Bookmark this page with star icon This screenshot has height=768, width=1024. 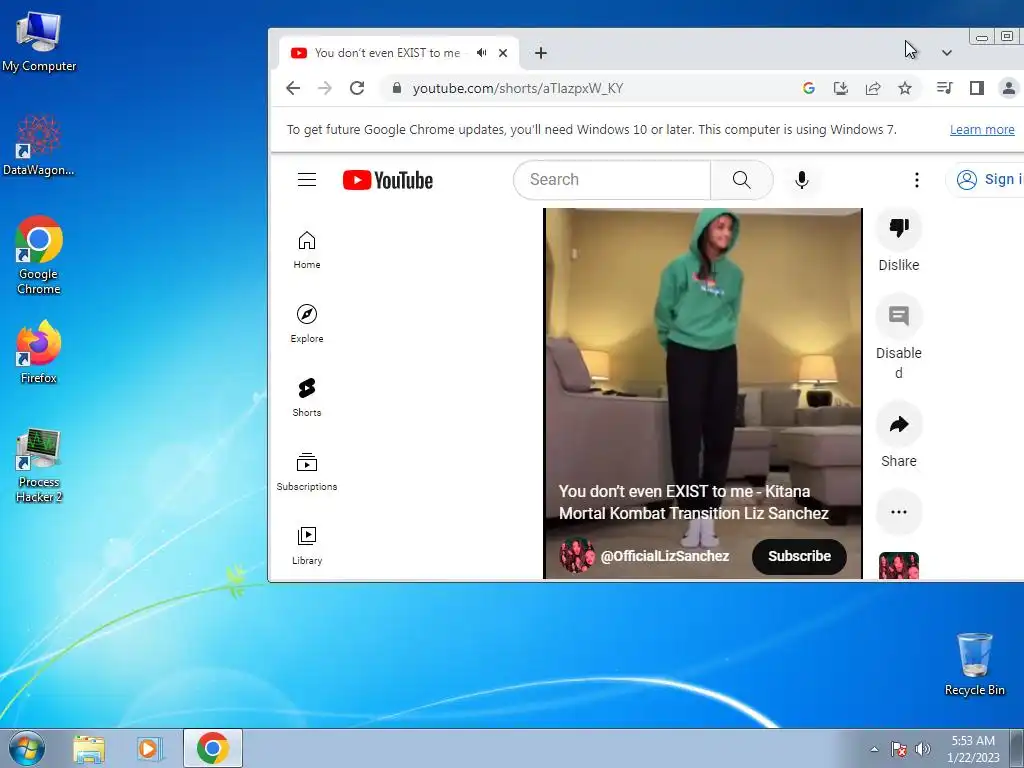[x=904, y=88]
